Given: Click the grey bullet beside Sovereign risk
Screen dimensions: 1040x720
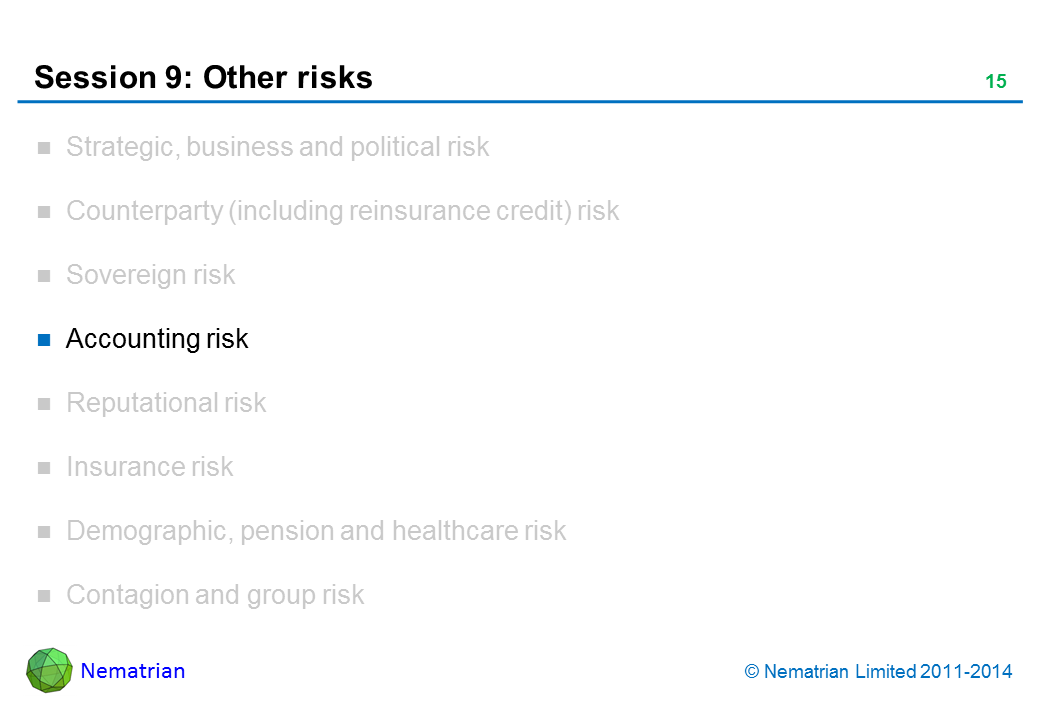Looking at the screenshot, I should click(x=44, y=276).
